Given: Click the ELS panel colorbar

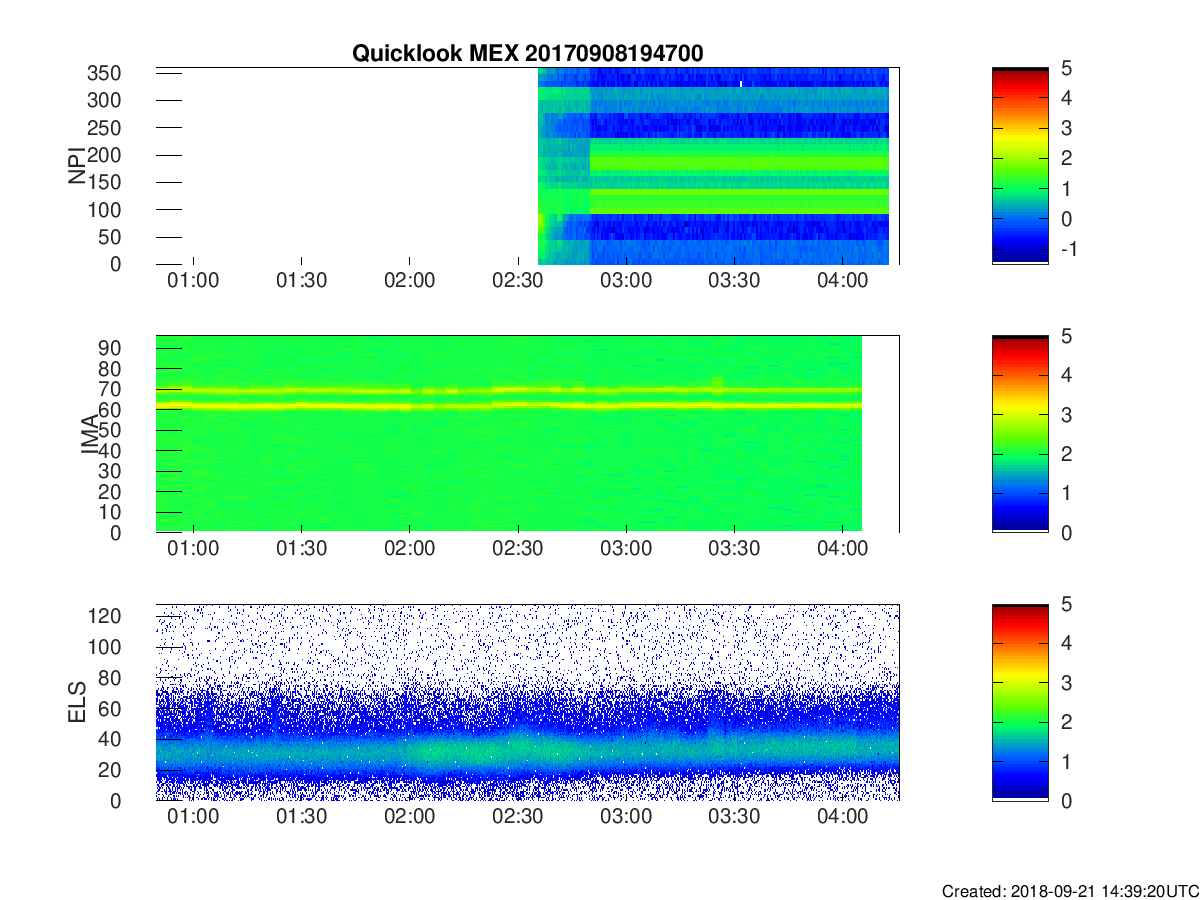Looking at the screenshot, I should tap(1020, 702).
